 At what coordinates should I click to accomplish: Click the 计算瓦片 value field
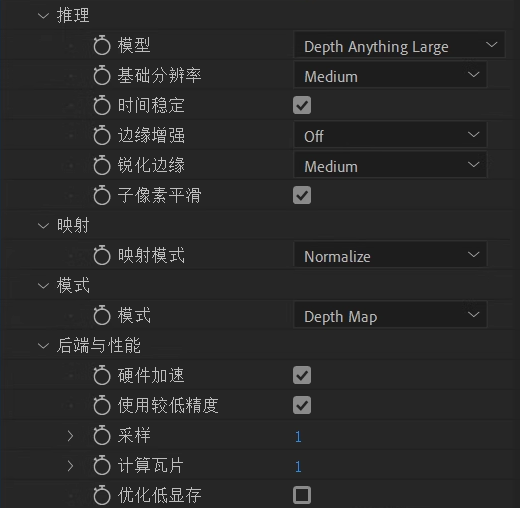point(298,467)
